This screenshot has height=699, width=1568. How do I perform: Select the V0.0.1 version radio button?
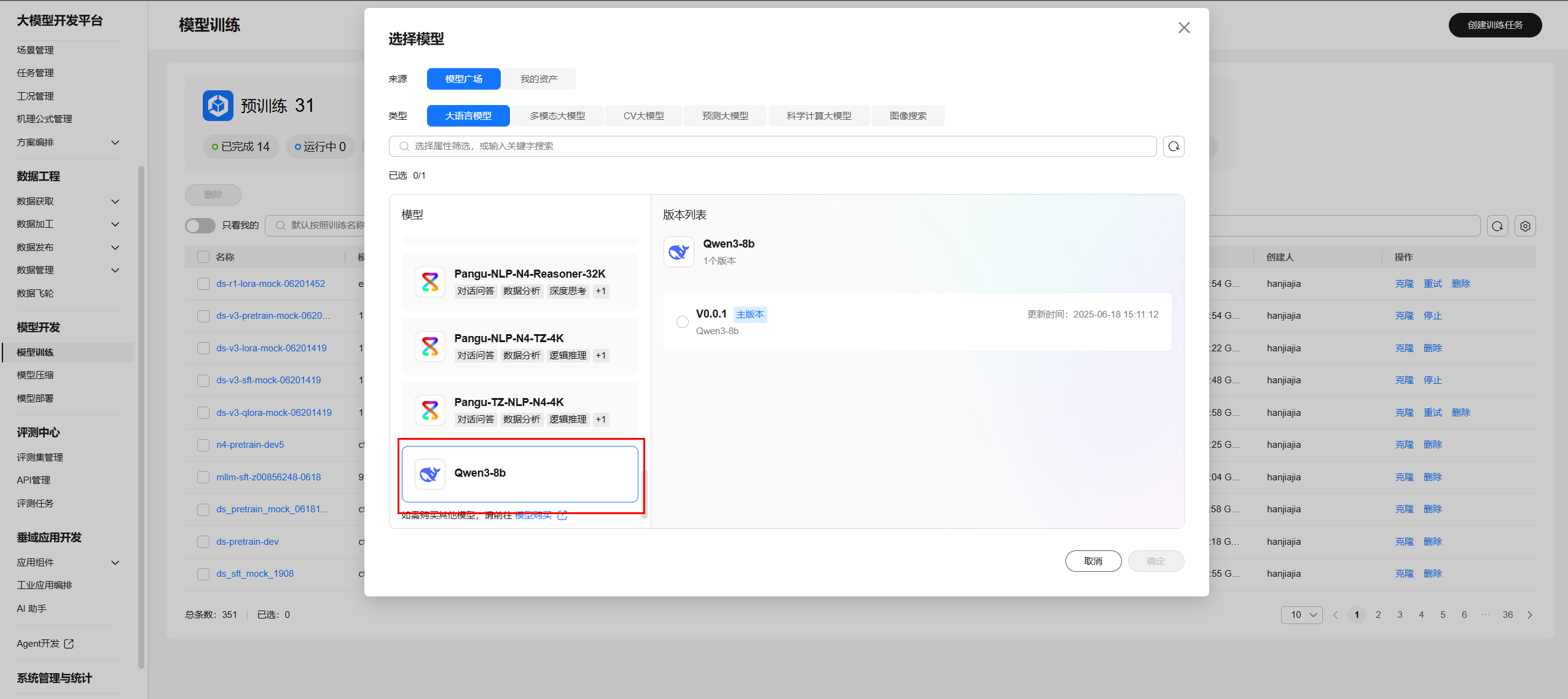[x=682, y=322]
